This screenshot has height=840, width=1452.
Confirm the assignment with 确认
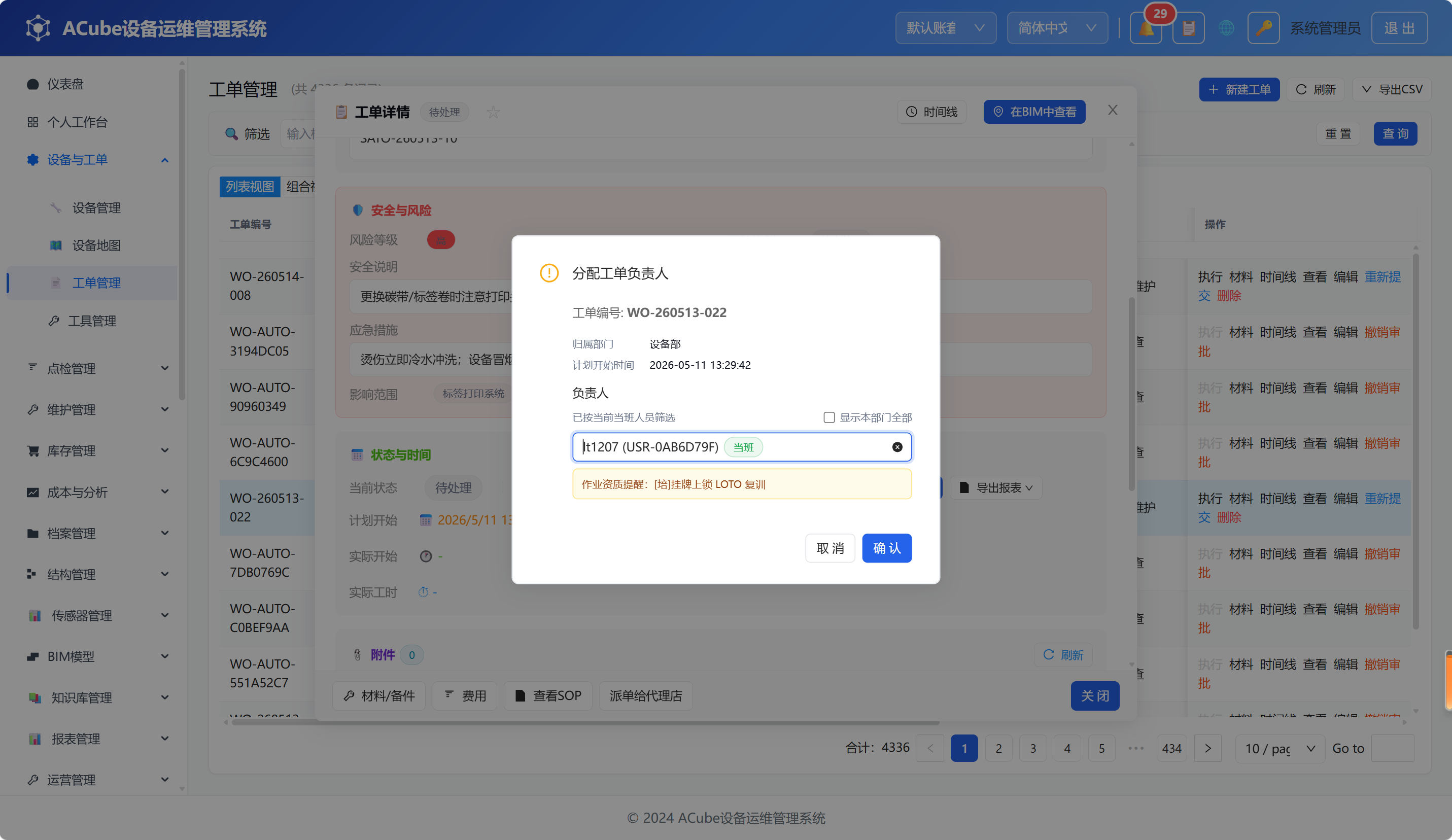click(x=886, y=548)
